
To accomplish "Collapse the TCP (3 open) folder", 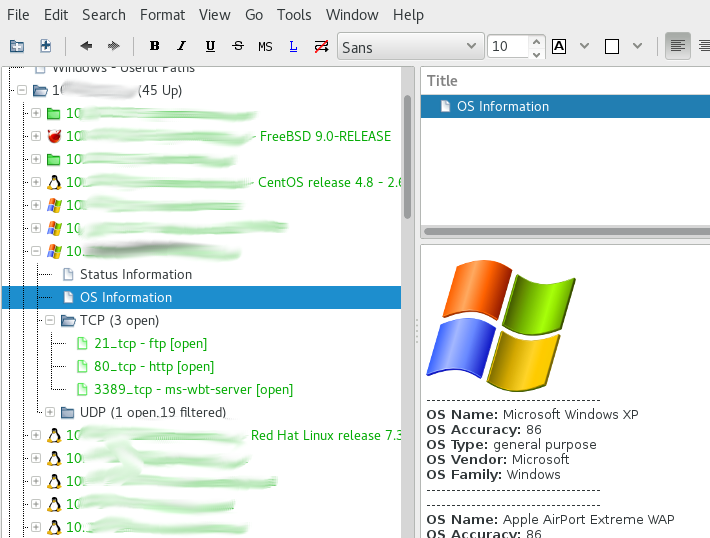I will tap(50, 320).
